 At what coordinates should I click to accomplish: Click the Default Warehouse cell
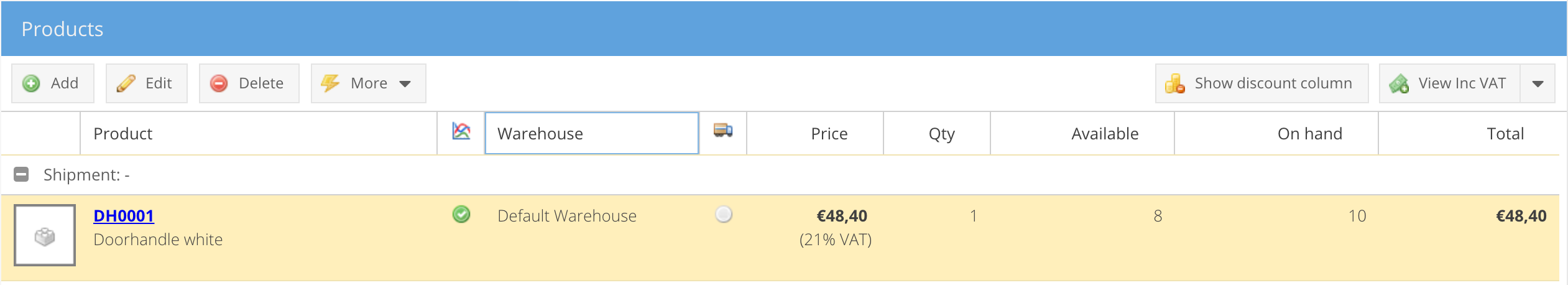[566, 216]
